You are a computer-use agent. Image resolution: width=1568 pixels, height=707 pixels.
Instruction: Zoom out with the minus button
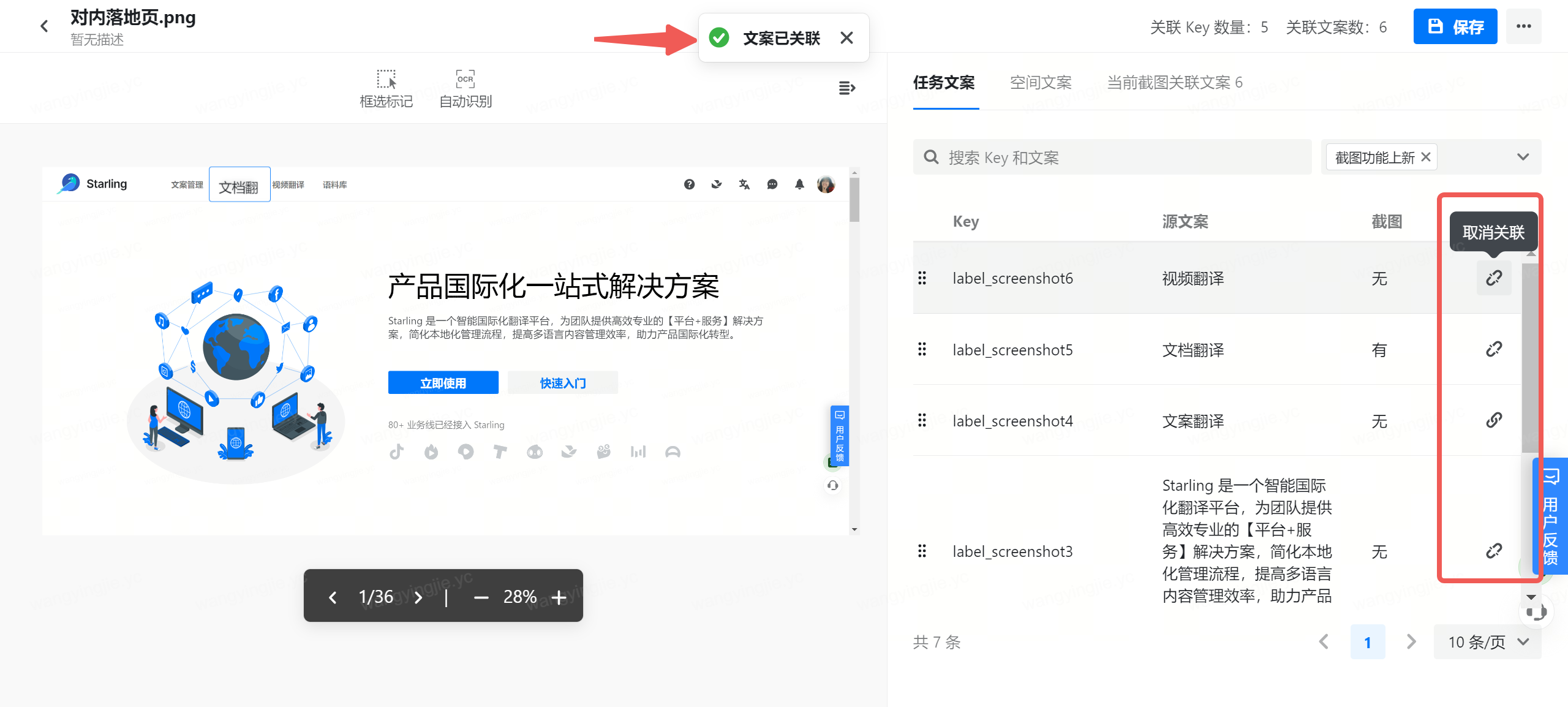481,597
